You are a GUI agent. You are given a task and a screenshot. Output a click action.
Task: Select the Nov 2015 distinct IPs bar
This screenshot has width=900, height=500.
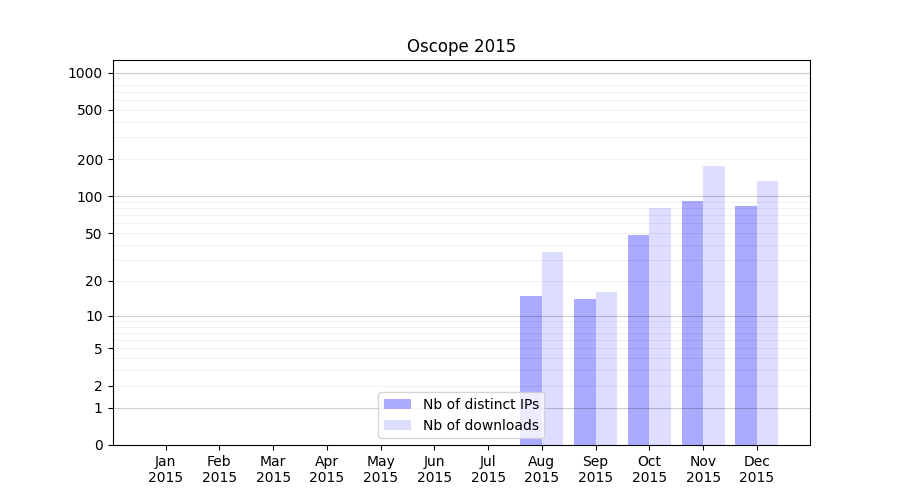pyautogui.click(x=692, y=323)
